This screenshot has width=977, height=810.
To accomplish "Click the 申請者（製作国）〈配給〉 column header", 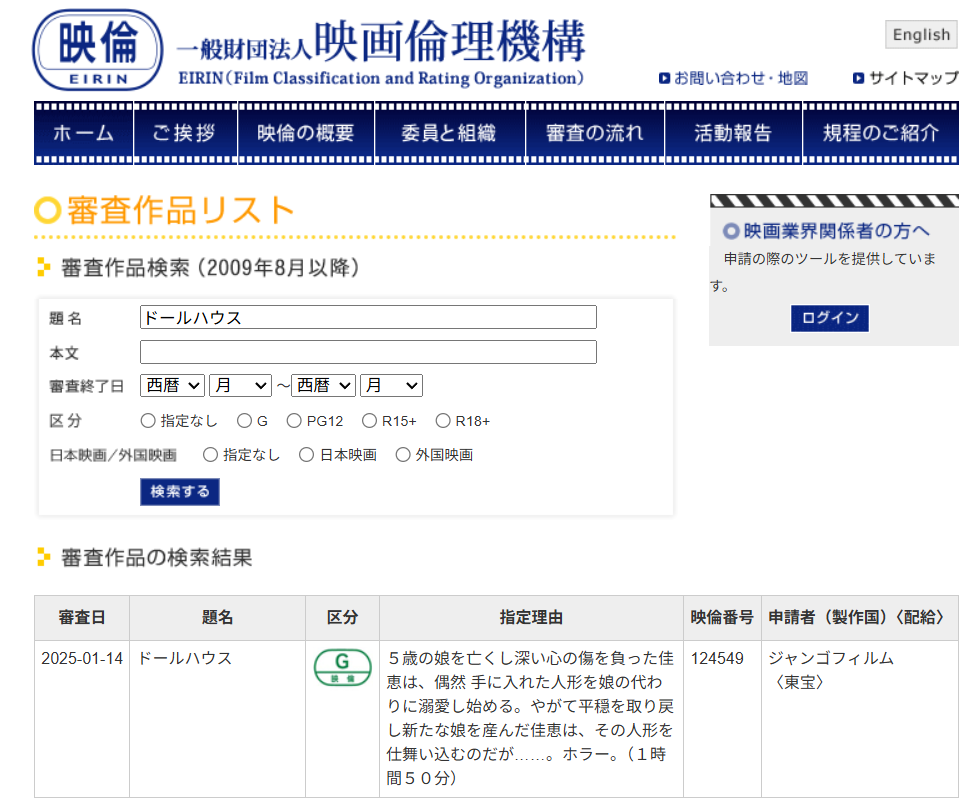I will (860, 617).
